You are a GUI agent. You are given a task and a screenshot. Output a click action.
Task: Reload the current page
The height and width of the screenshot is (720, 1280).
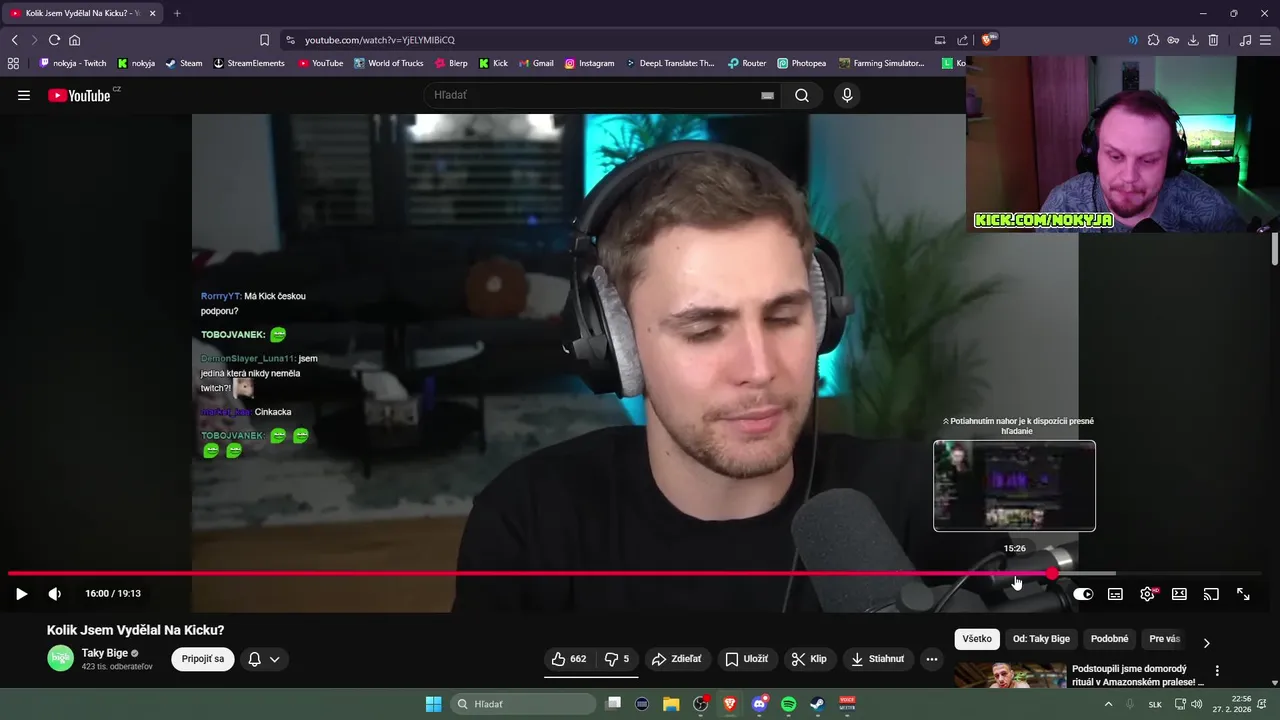[x=54, y=40]
